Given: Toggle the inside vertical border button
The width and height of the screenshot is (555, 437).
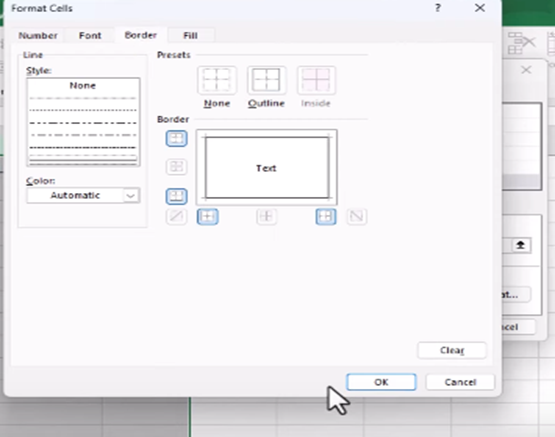Looking at the screenshot, I should (266, 216).
